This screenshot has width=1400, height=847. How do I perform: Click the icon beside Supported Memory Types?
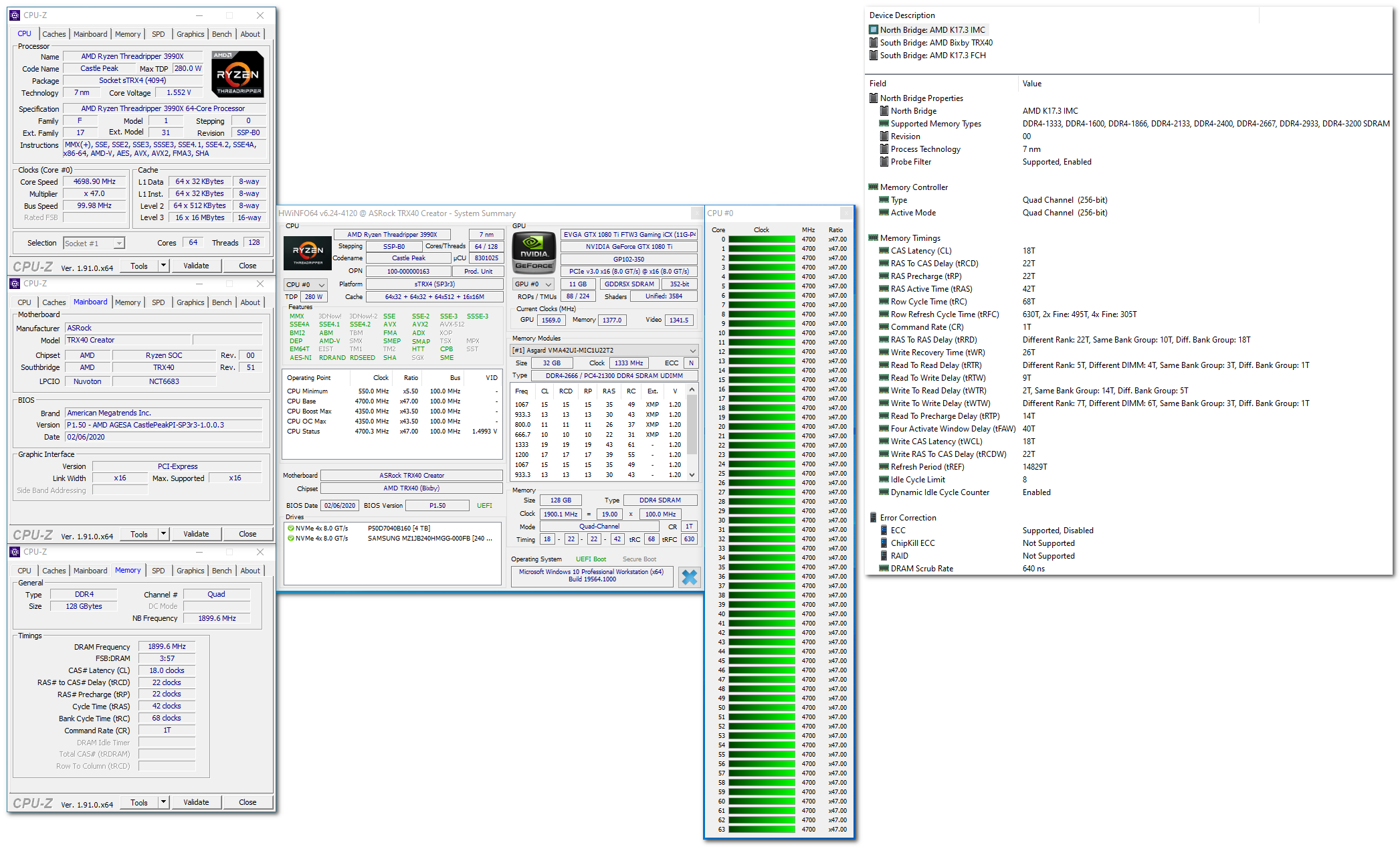(884, 124)
